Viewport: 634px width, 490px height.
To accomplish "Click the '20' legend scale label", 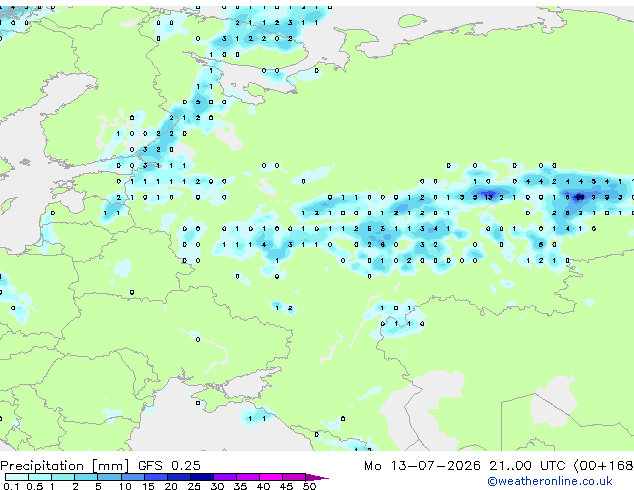I will pos(171,486).
